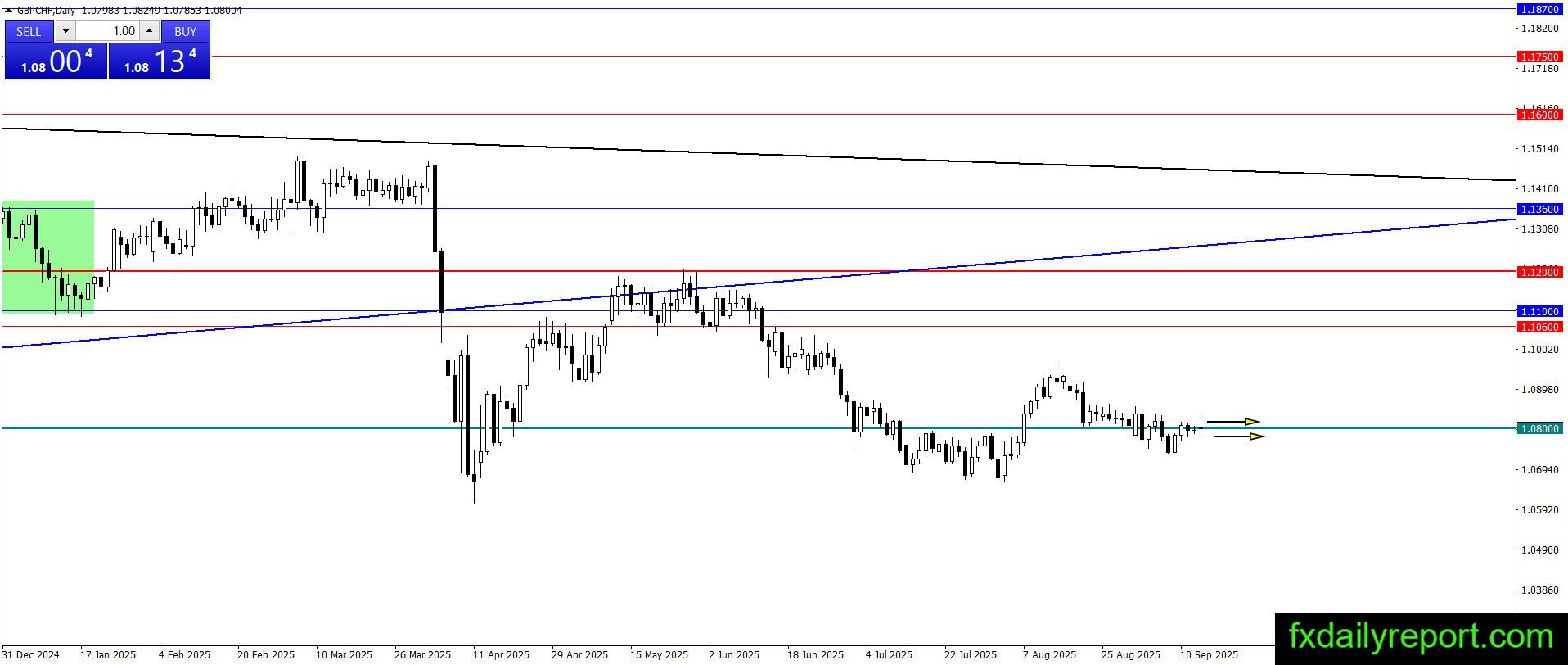This screenshot has width=1568, height=665.
Task: Click the 1.11000 blue price label
Action: click(1540, 312)
